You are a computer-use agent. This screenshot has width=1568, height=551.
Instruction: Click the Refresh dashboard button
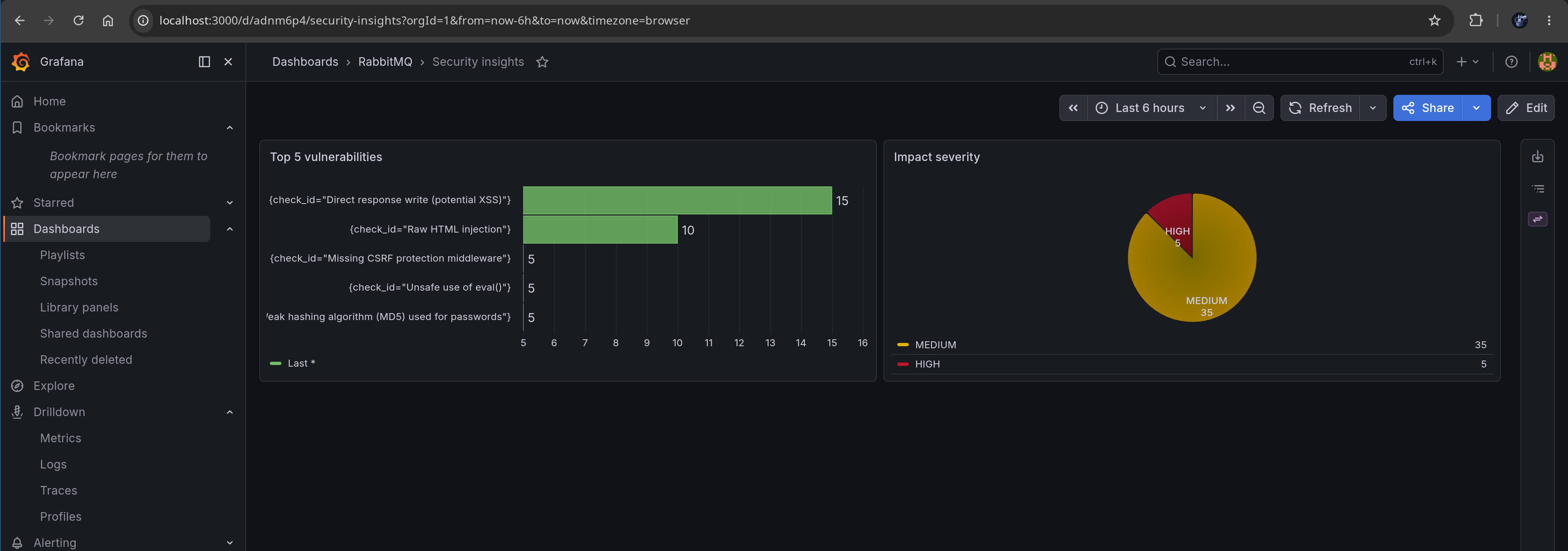[x=1320, y=108]
